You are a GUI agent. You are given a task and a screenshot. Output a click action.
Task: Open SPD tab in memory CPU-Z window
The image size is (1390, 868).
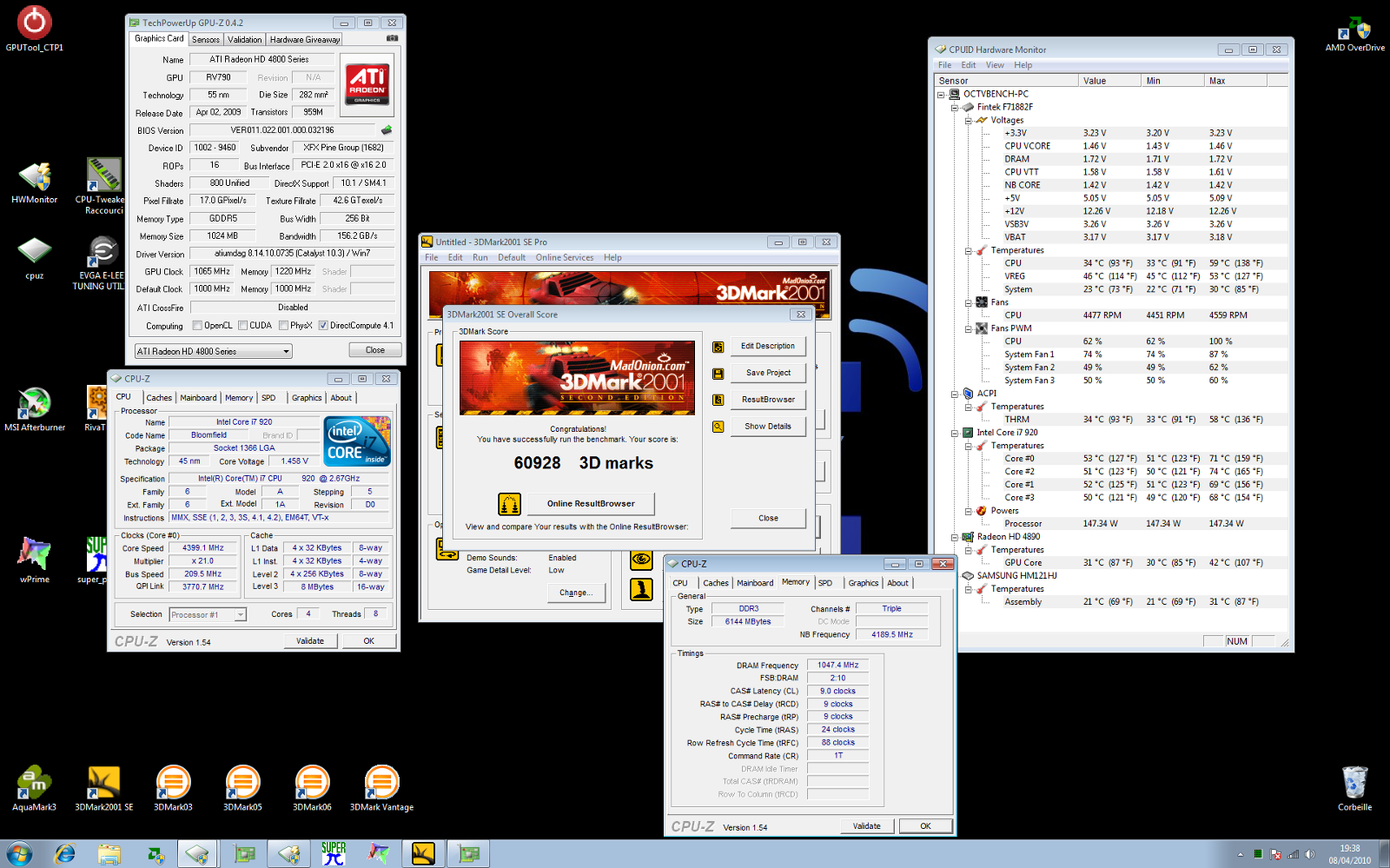pos(825,583)
